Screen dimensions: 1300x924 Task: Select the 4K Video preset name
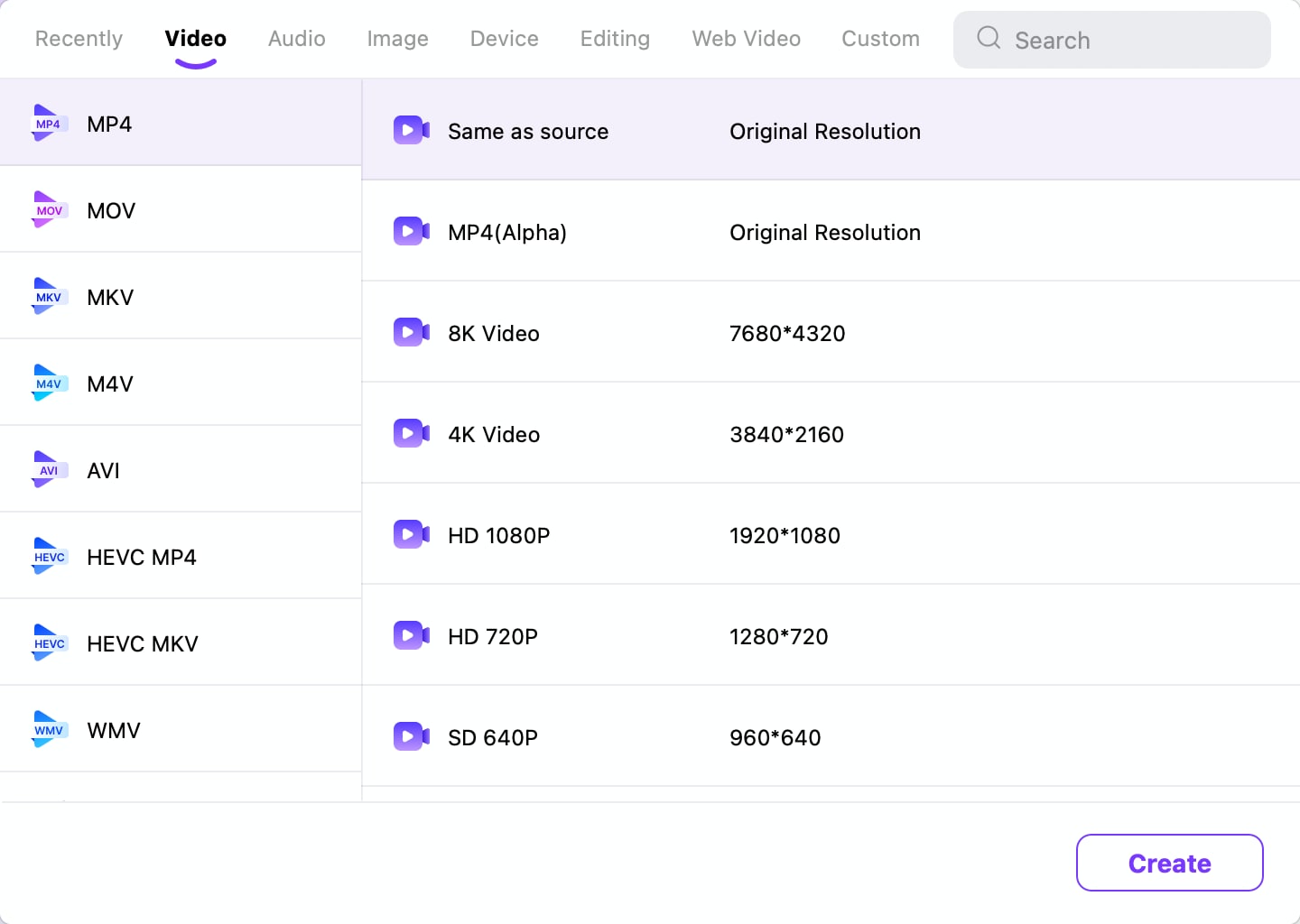[494, 435]
